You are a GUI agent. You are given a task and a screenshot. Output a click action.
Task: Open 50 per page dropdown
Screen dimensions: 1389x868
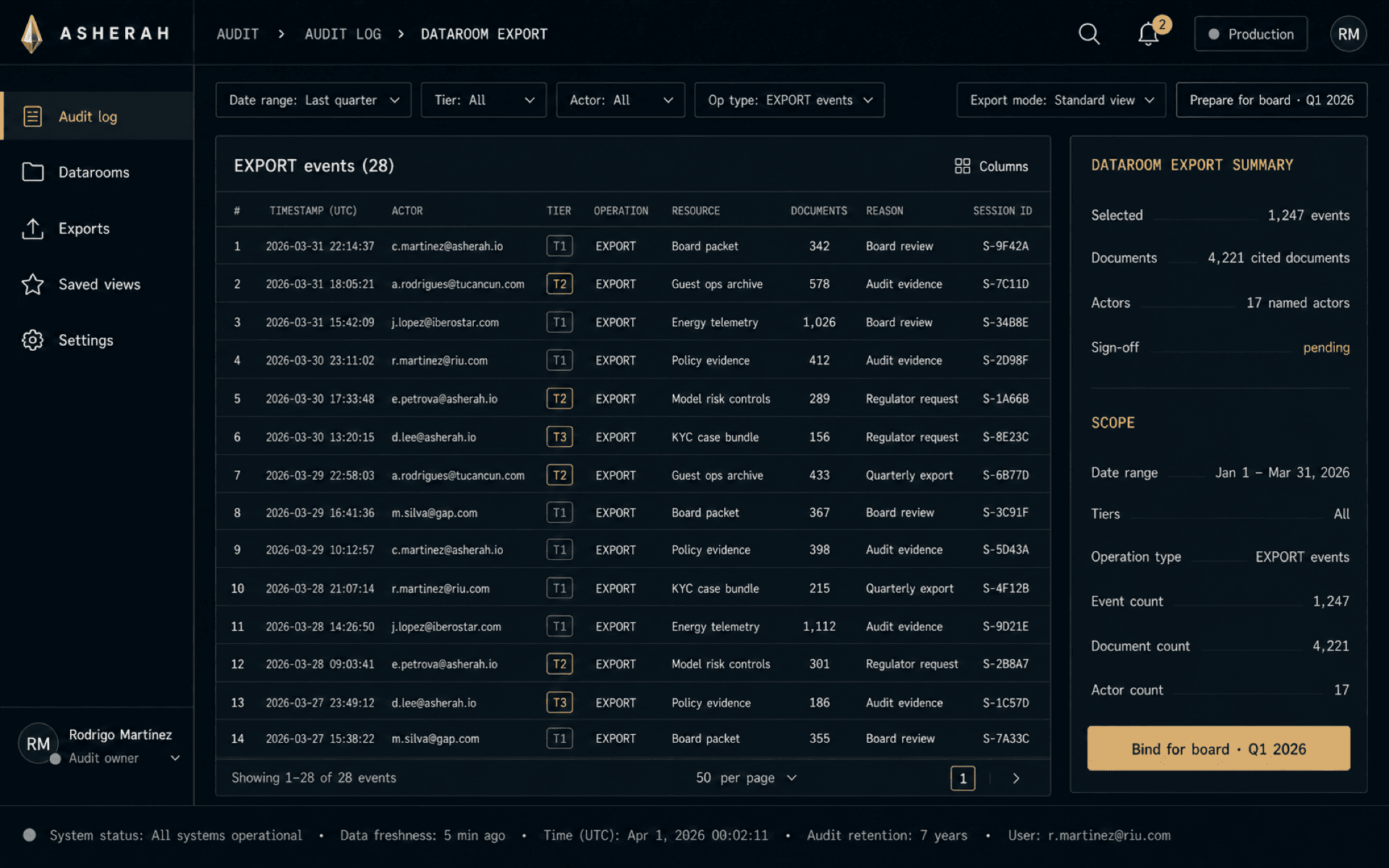coord(746,778)
